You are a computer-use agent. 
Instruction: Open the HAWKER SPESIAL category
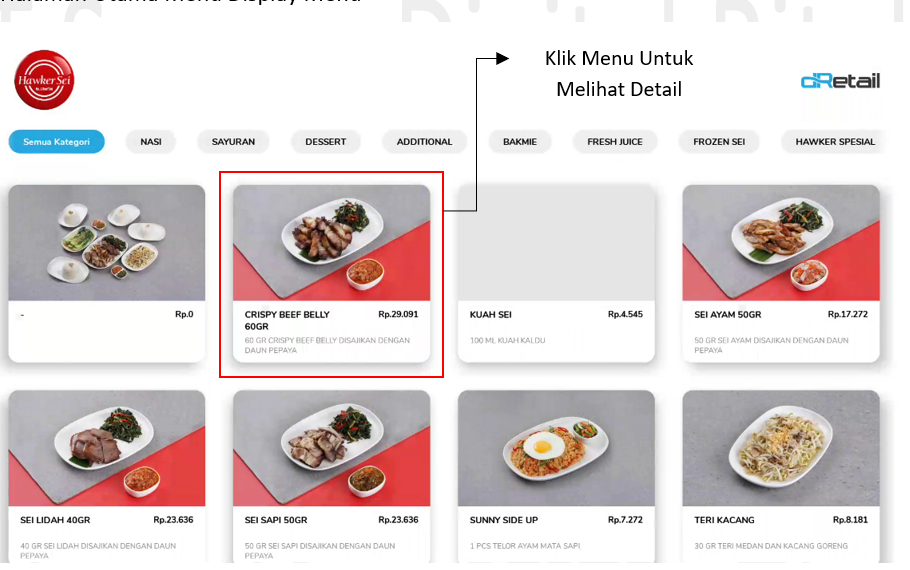tap(835, 142)
